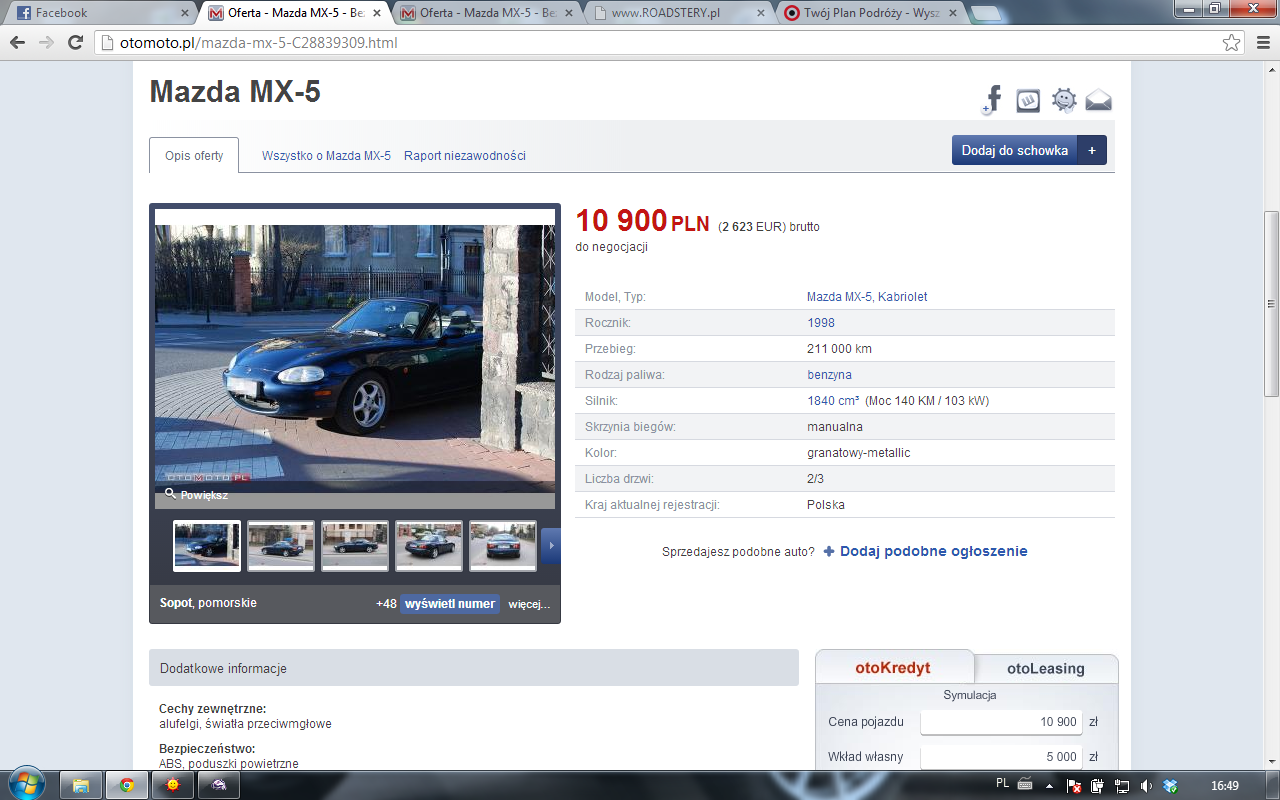Screen dimensions: 1280x800
Task: Open the red sun app in the taskbar
Action: 173,785
